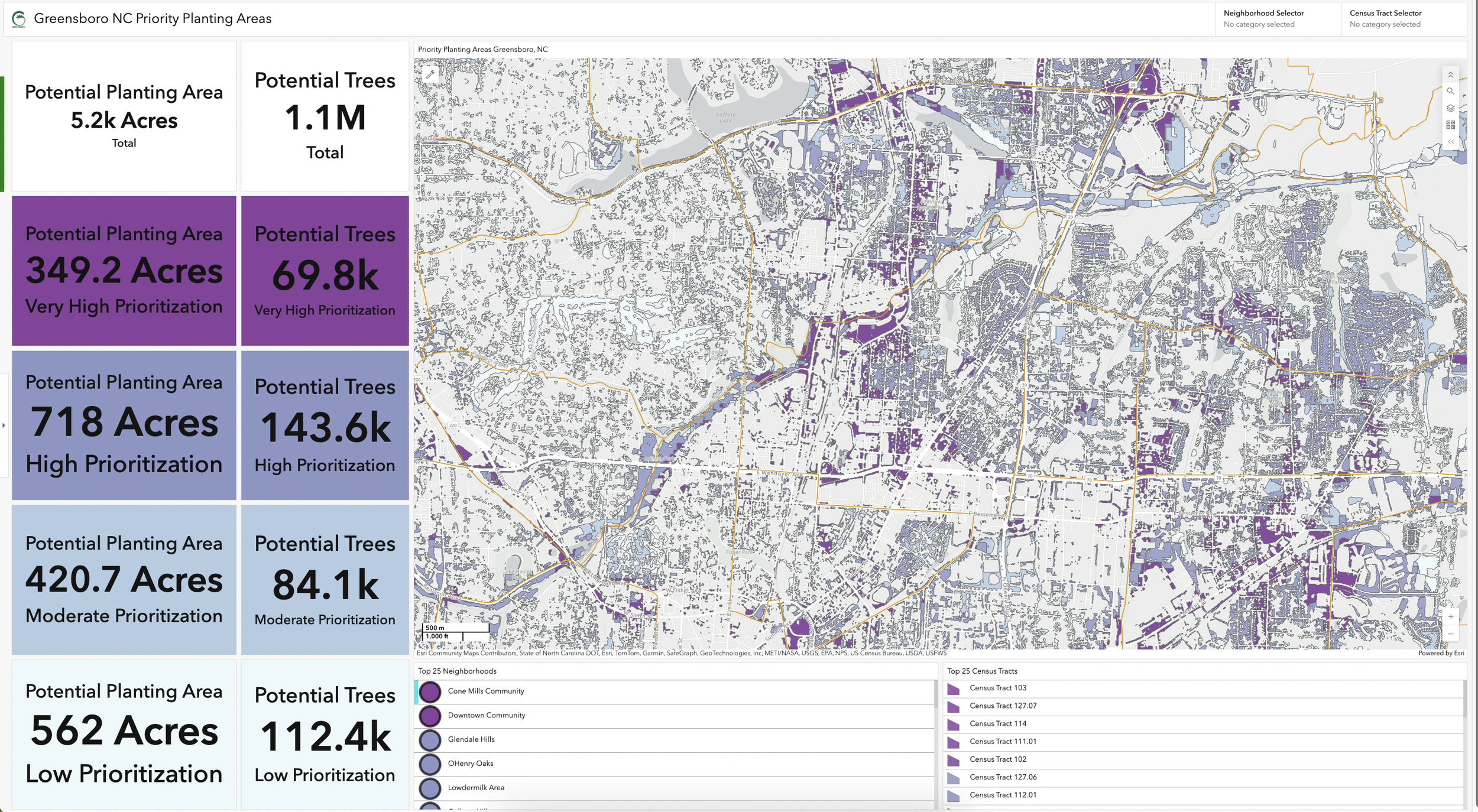
Task: Collapse map tools with double up chevron
Action: pyautogui.click(x=1450, y=74)
